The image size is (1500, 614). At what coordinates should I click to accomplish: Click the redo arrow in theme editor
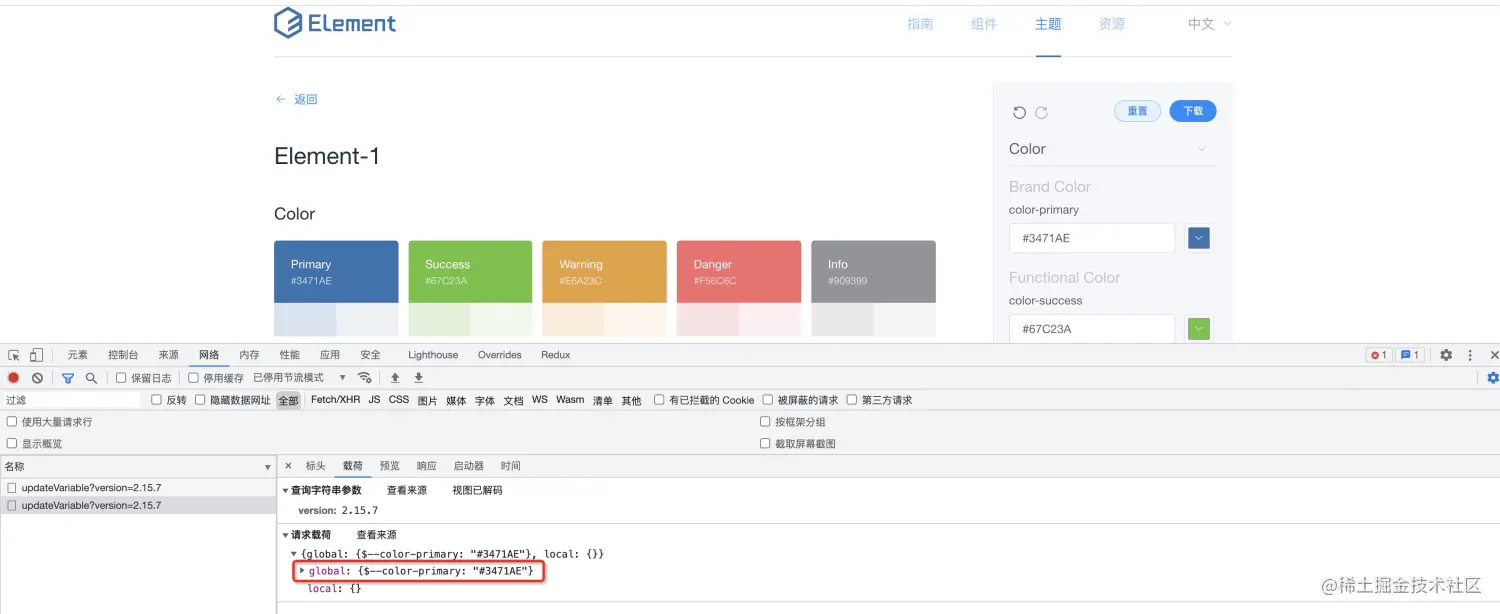pyautogui.click(x=1041, y=113)
